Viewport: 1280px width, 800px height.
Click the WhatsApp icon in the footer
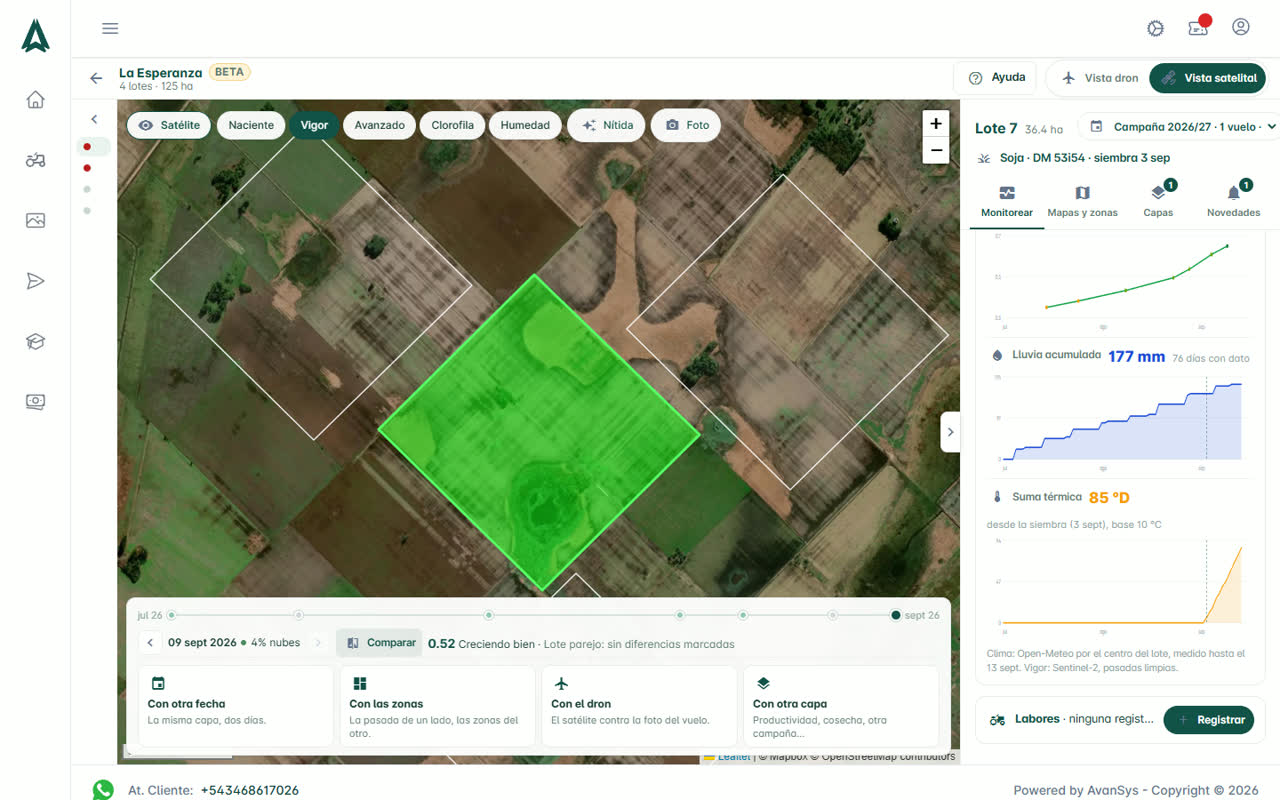(x=103, y=790)
